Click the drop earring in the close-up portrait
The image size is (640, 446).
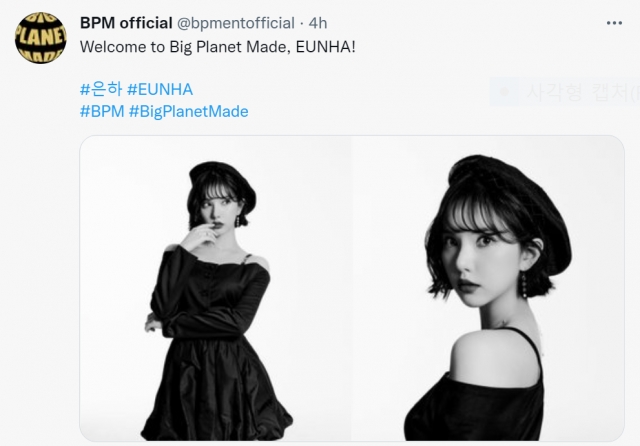pyautogui.click(x=523, y=285)
